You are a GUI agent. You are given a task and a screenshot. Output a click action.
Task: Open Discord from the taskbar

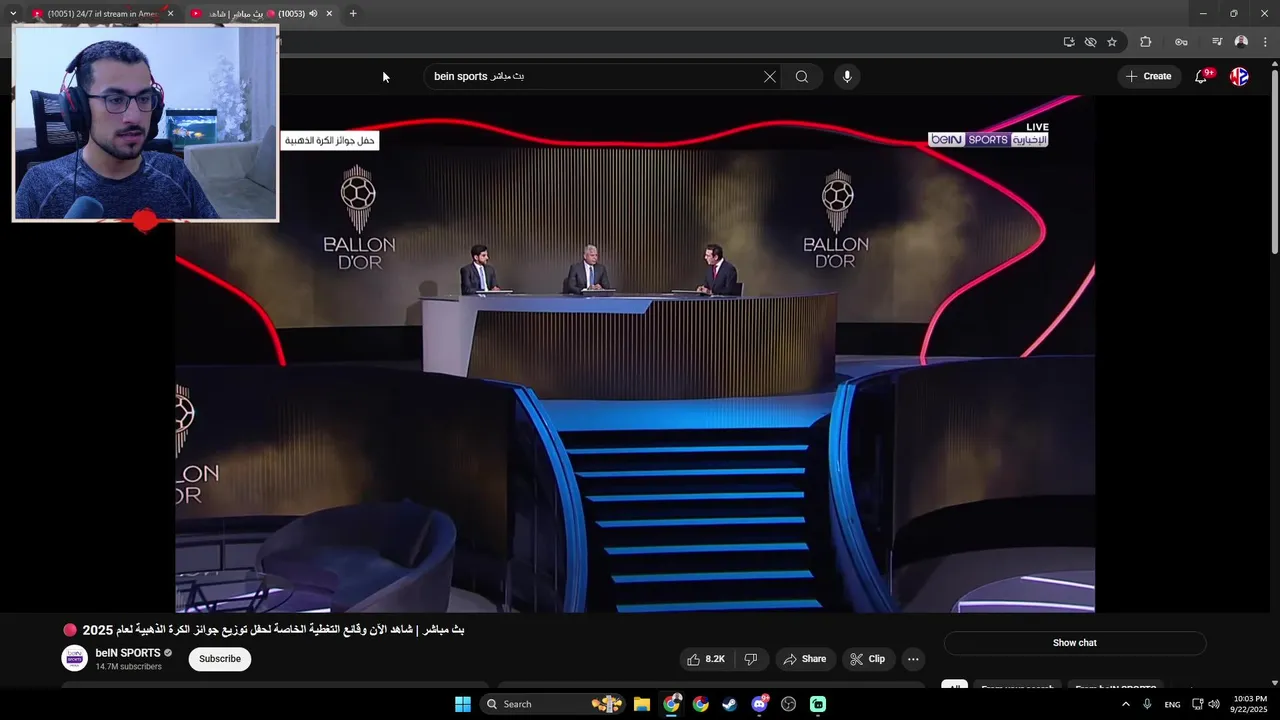click(x=760, y=704)
